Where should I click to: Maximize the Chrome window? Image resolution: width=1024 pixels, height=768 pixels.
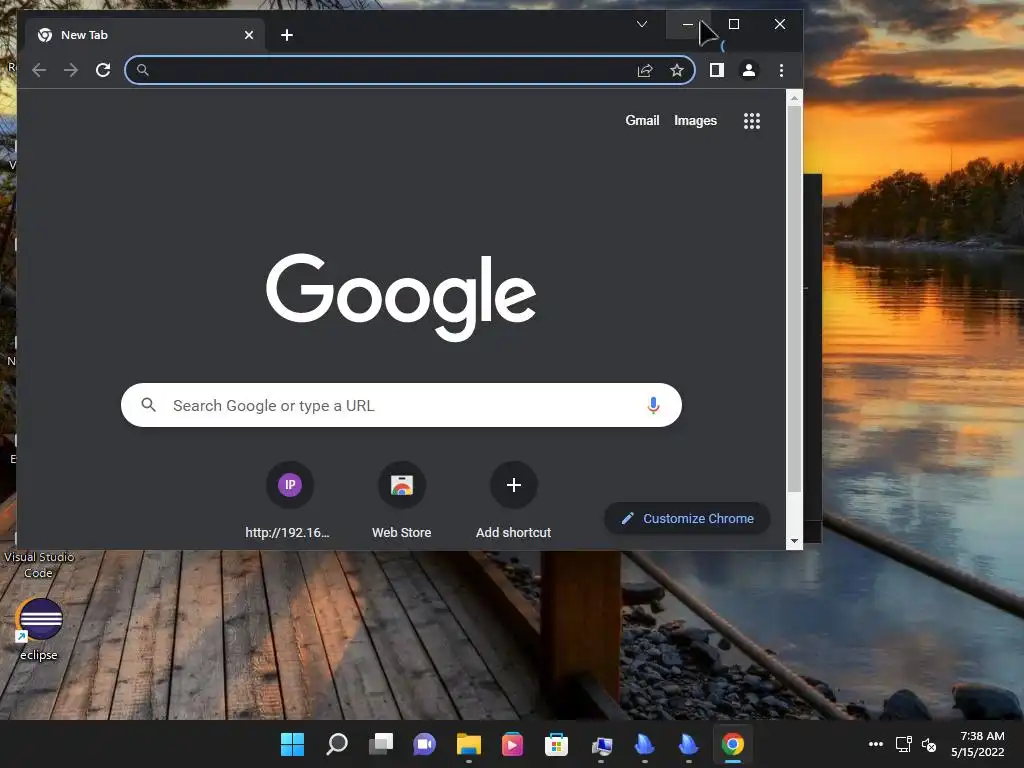(x=734, y=24)
